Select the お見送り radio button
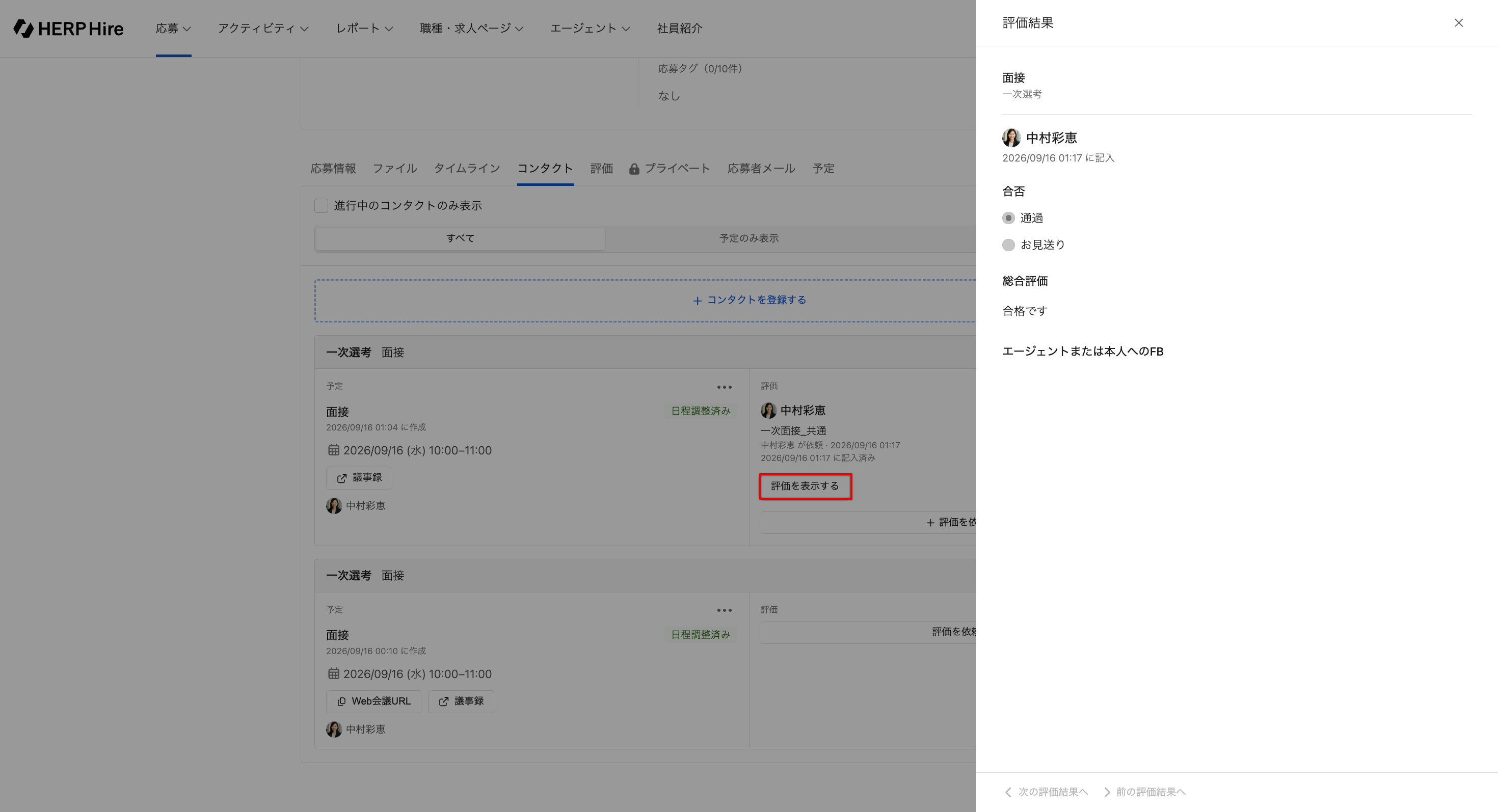Screen dimensions: 1498x812 pos(1008,245)
